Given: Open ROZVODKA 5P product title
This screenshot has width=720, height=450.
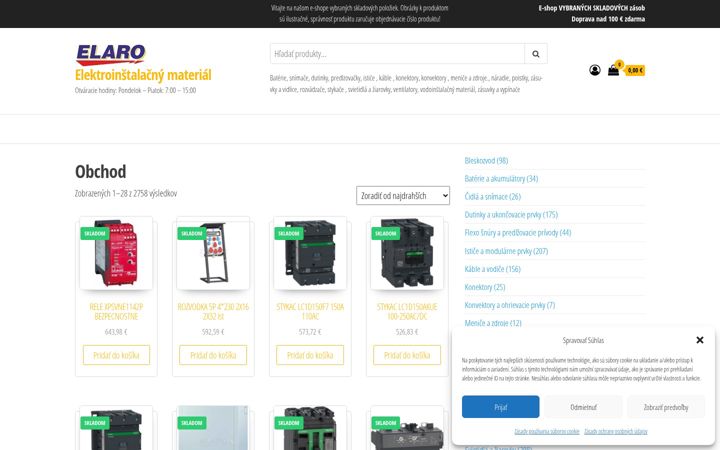Looking at the screenshot, I should point(213,311).
